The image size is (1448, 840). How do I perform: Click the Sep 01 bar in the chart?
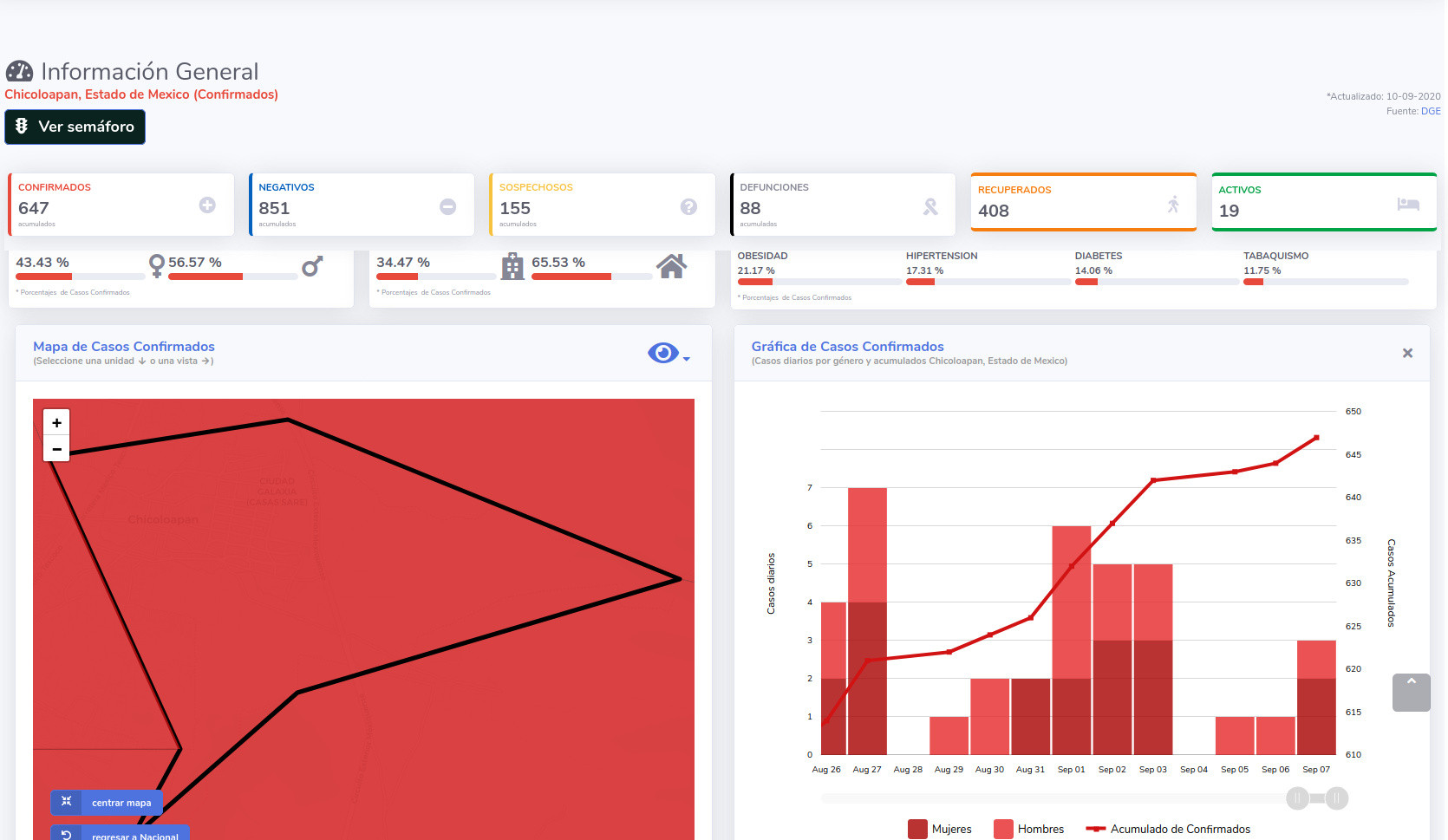[x=1072, y=640]
